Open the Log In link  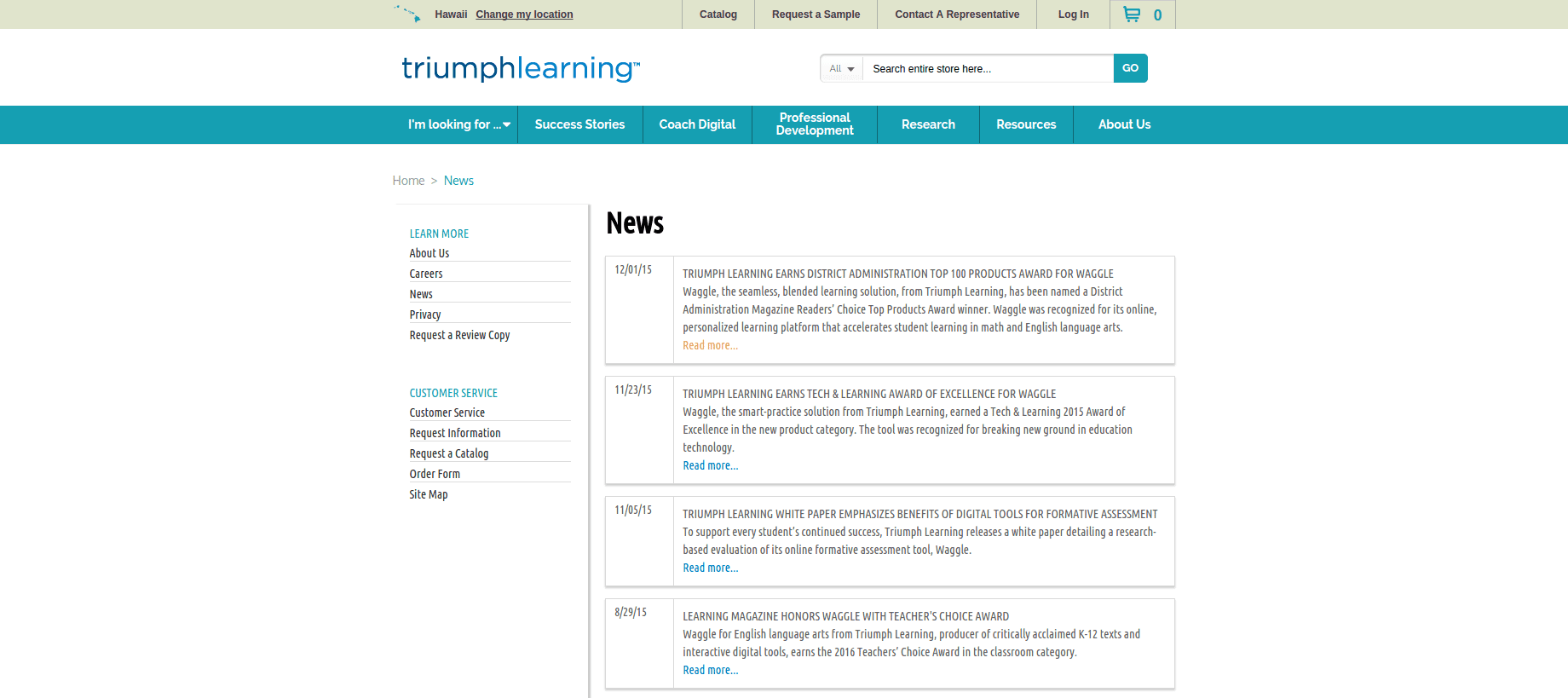[x=1073, y=14]
